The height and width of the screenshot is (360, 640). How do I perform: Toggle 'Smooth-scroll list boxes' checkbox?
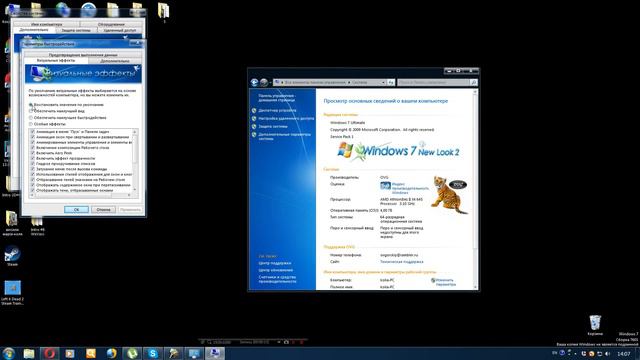pos(33,164)
